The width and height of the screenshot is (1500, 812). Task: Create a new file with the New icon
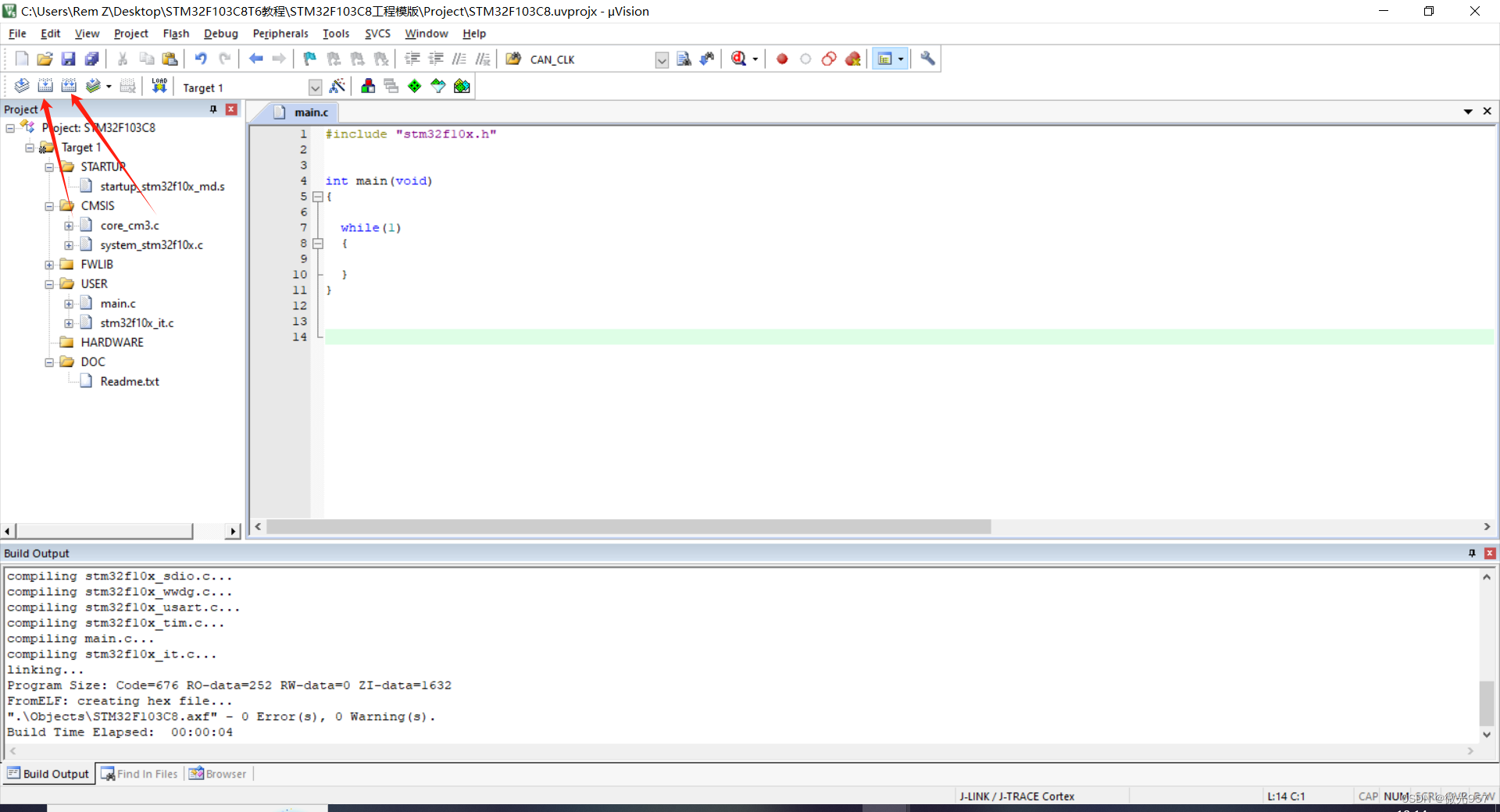pyautogui.click(x=22, y=59)
